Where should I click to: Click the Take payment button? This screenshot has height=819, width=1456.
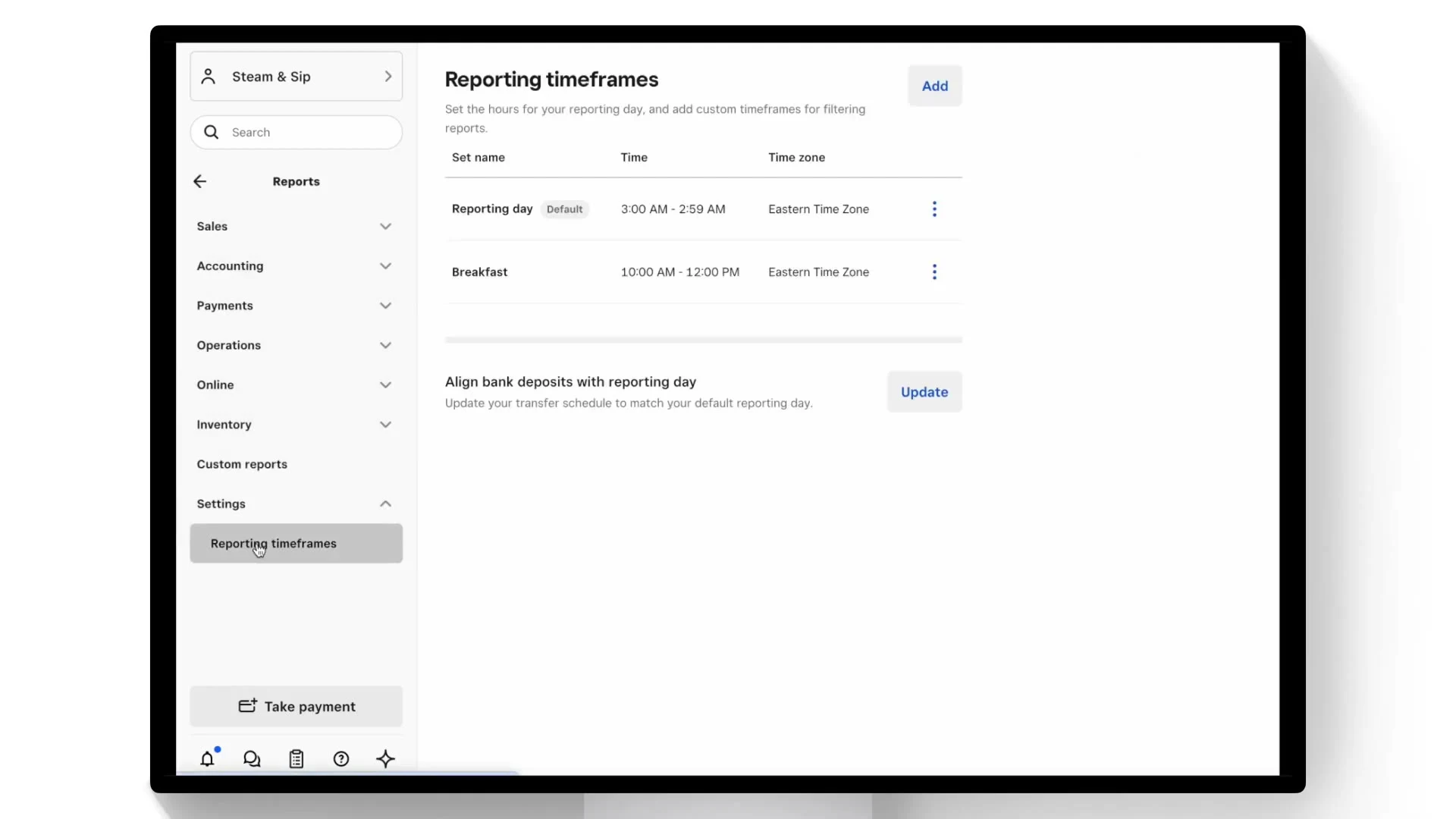[x=296, y=707]
